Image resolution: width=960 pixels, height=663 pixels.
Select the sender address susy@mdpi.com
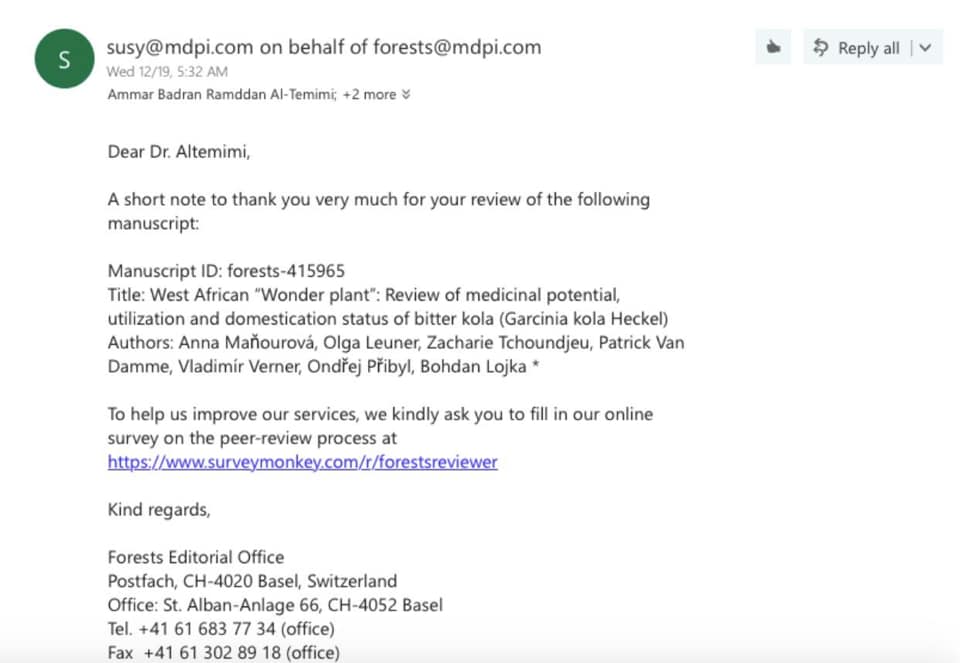point(180,47)
